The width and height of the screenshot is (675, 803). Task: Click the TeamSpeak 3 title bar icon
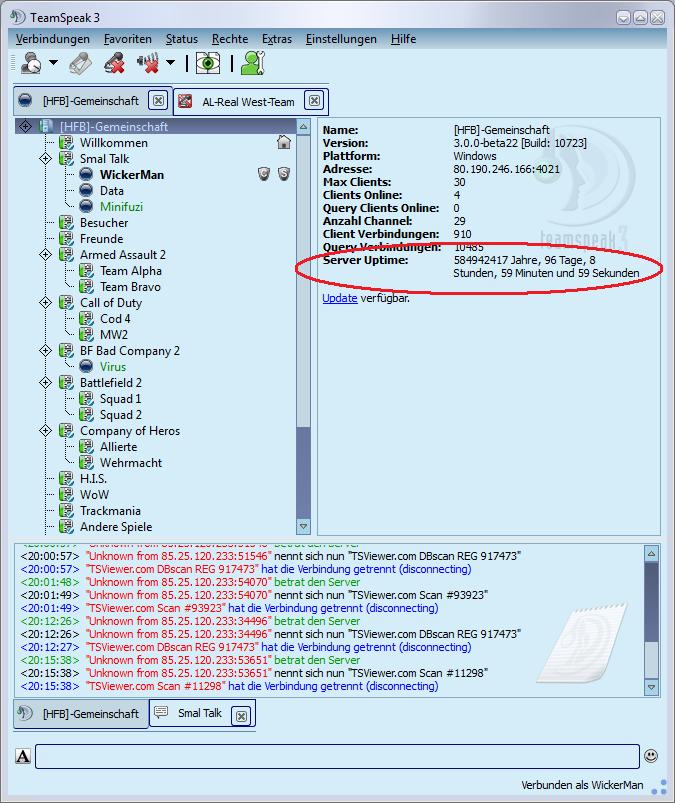point(17,17)
